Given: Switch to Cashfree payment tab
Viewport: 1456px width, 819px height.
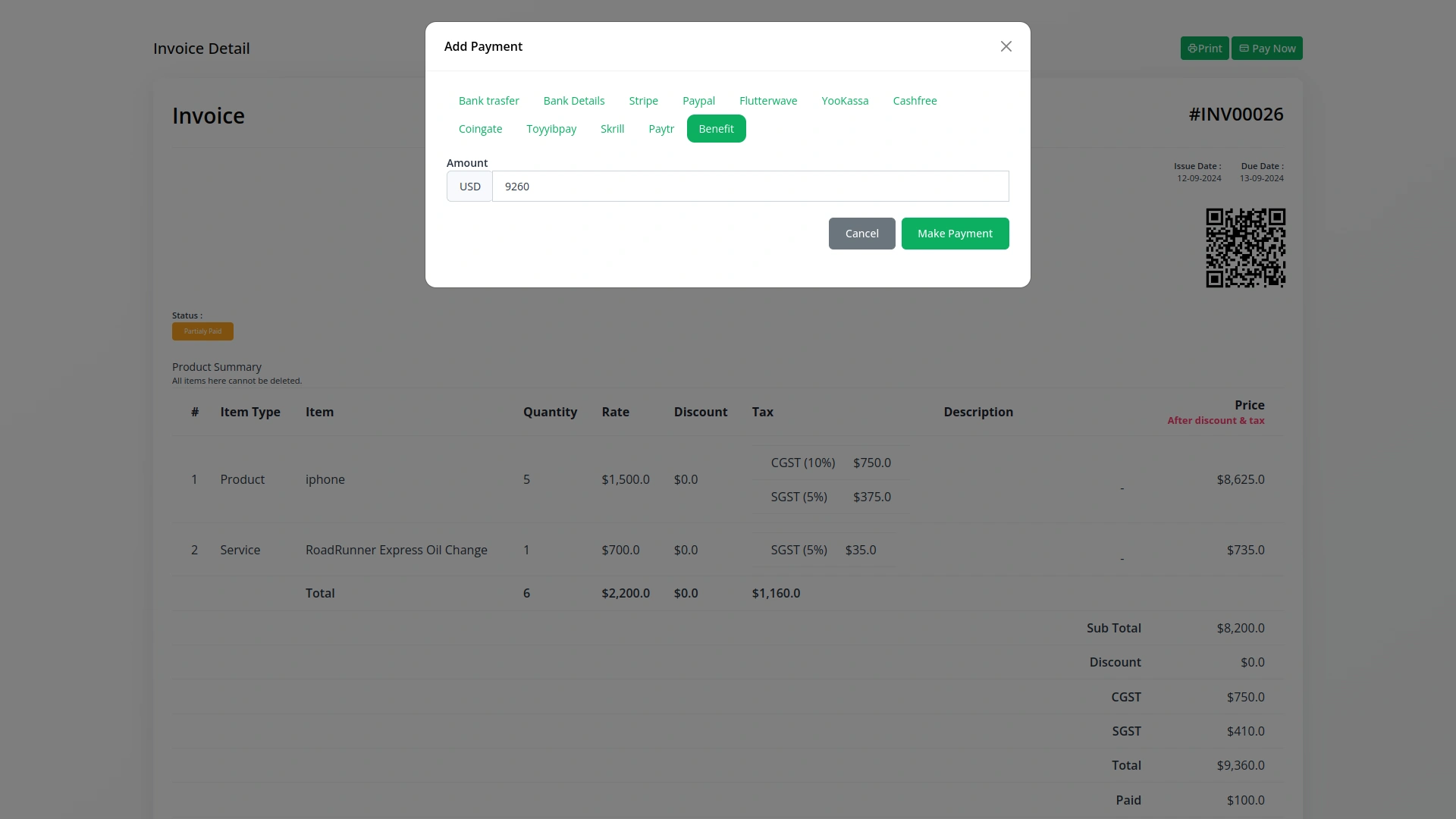Looking at the screenshot, I should pyautogui.click(x=915, y=101).
